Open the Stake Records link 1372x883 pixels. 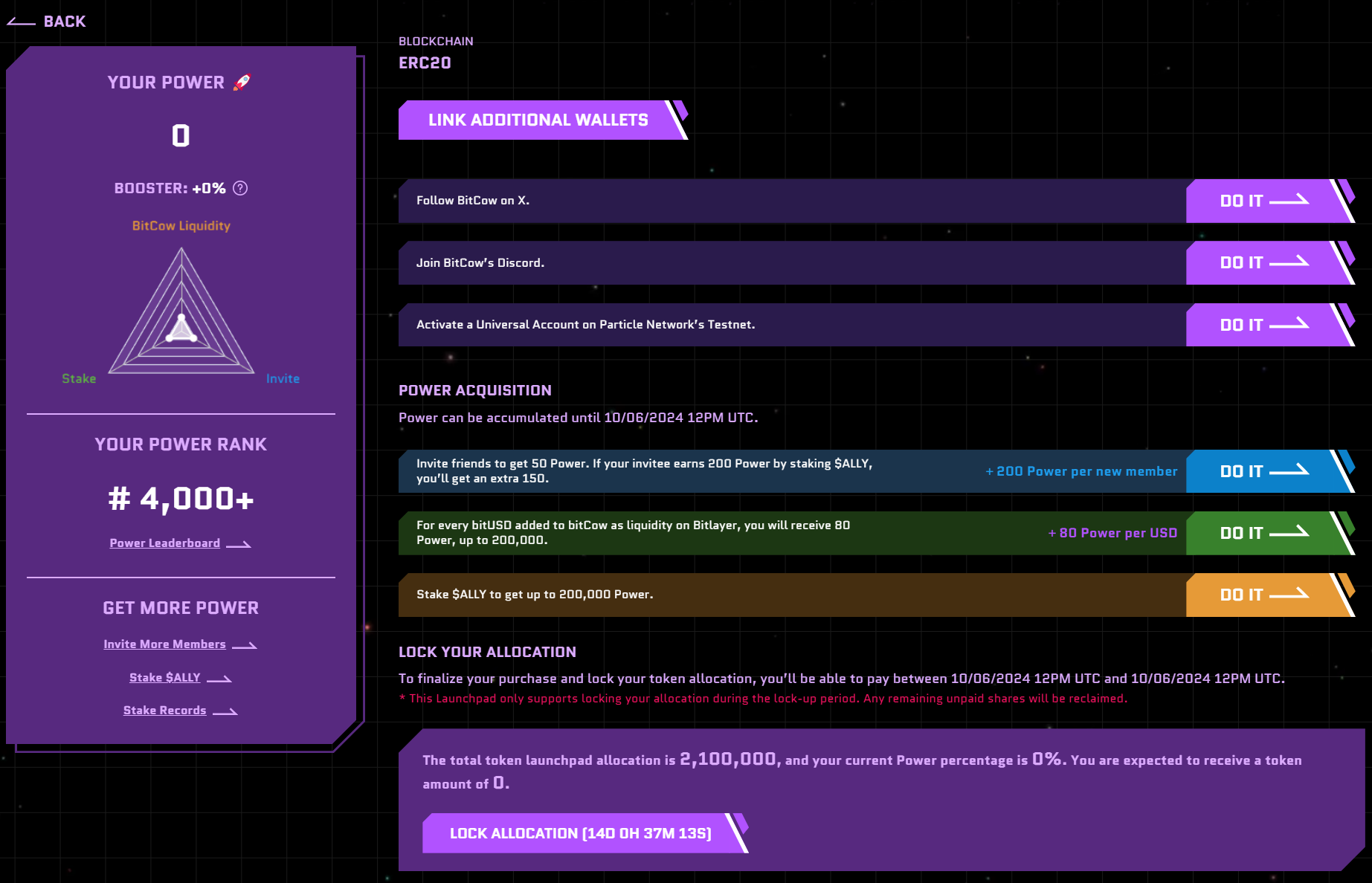pos(180,711)
